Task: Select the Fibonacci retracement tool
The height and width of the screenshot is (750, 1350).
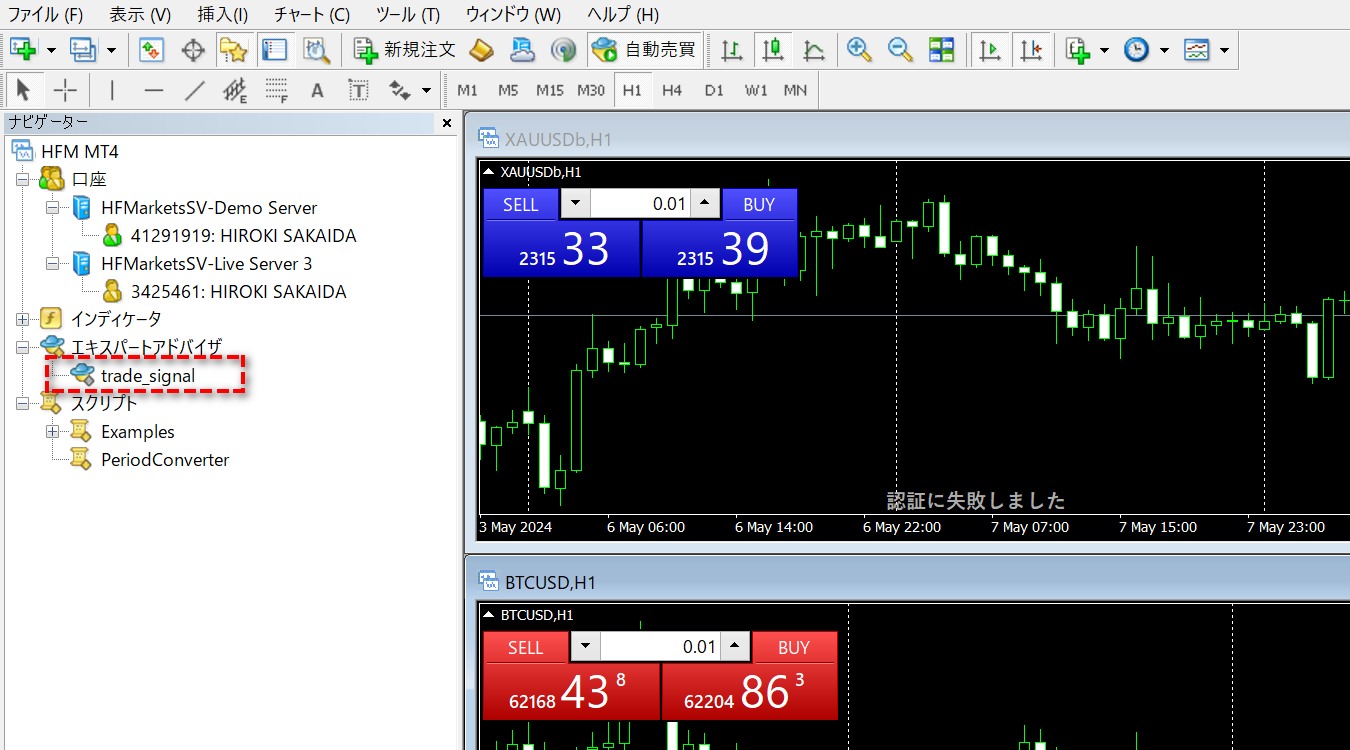Action: pos(277,90)
